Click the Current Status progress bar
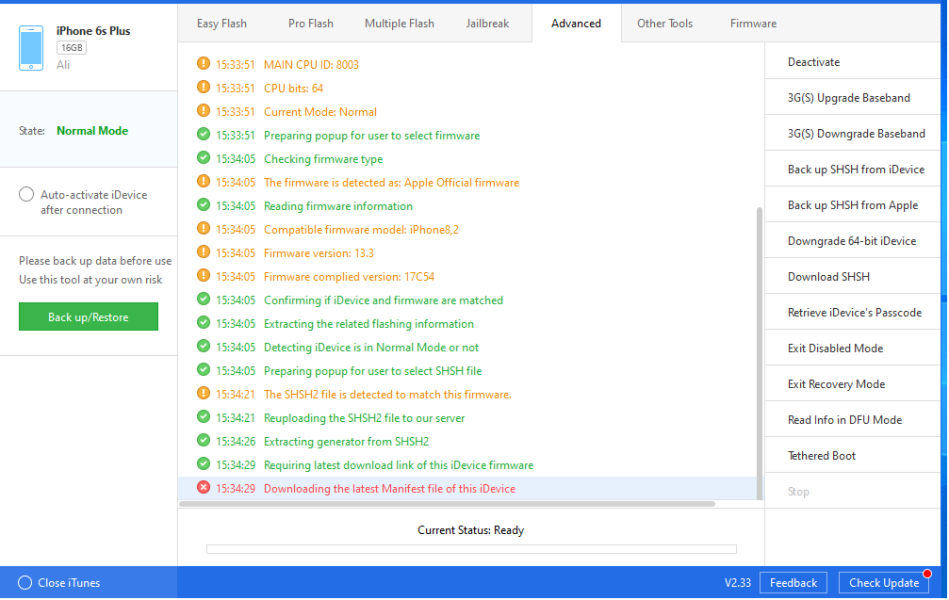 471,549
